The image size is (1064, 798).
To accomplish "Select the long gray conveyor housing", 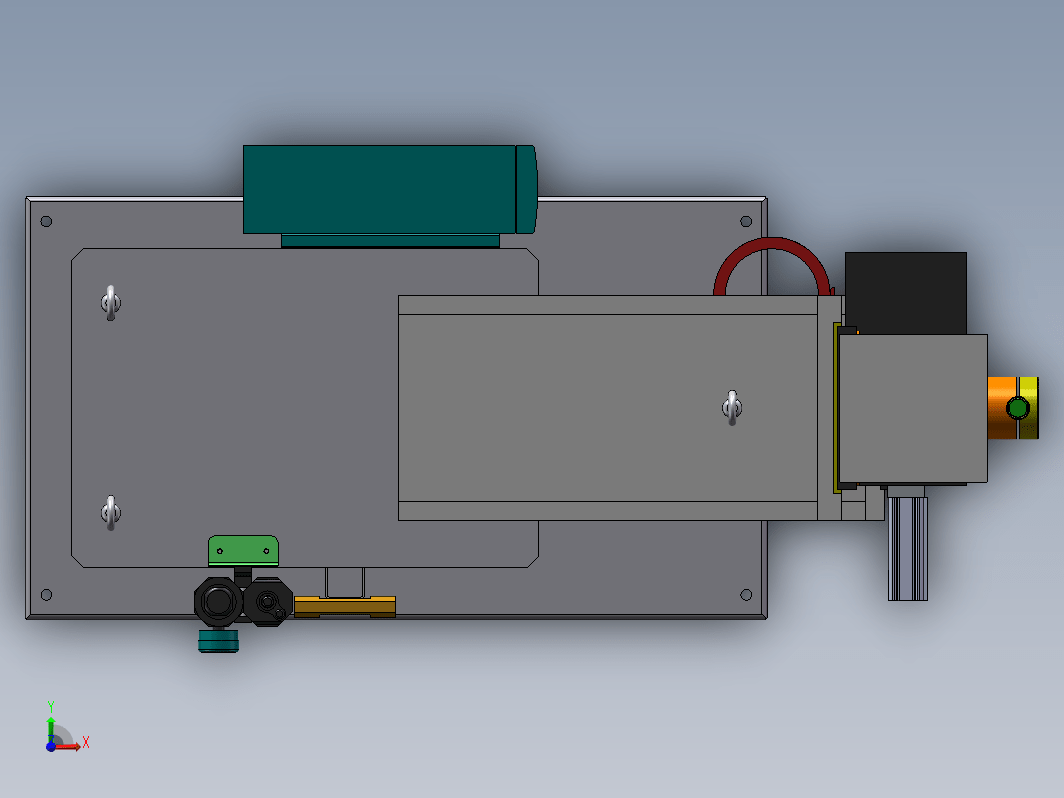I will tap(608, 408).
